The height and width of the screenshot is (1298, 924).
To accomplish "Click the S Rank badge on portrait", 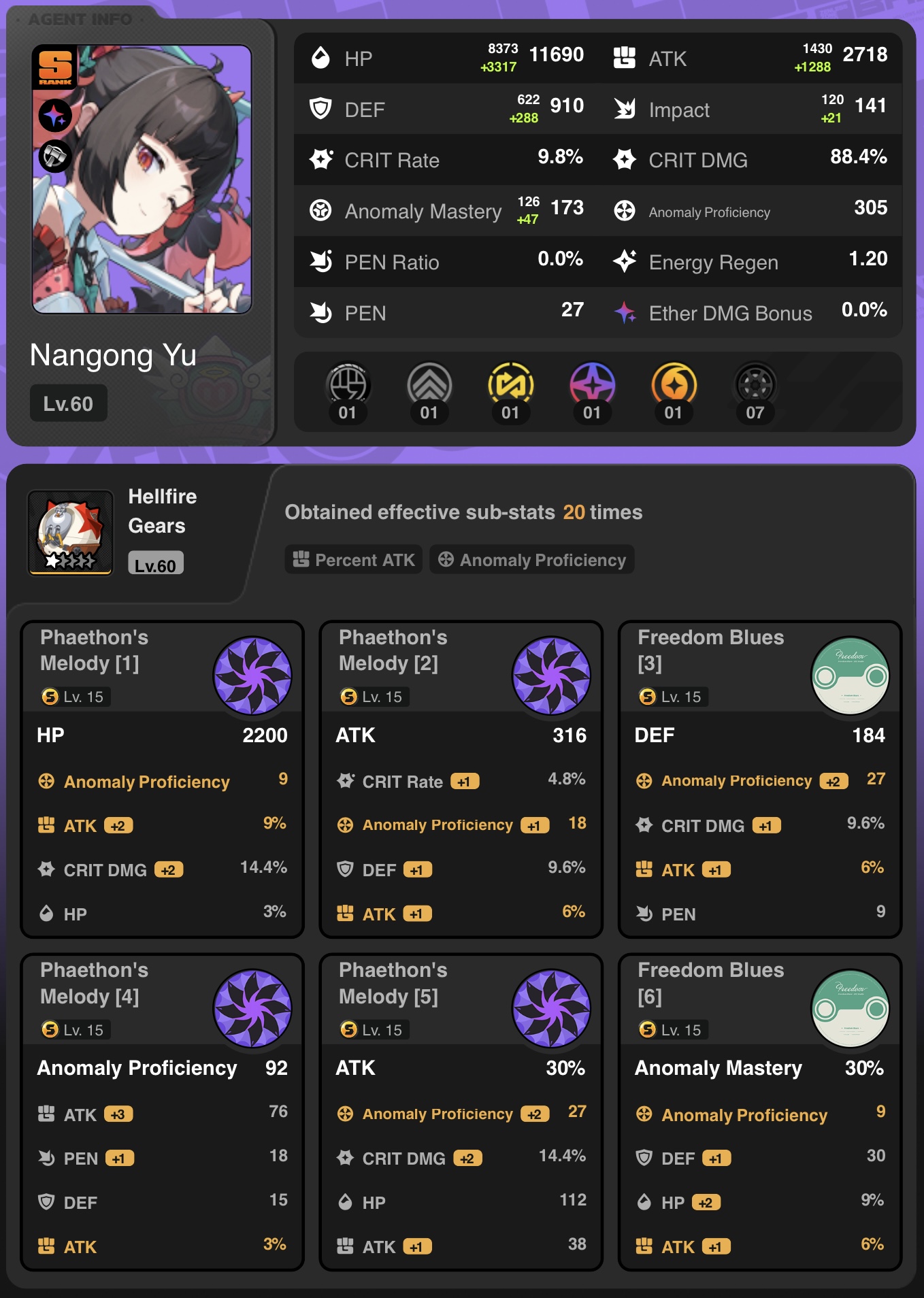I will (54, 68).
